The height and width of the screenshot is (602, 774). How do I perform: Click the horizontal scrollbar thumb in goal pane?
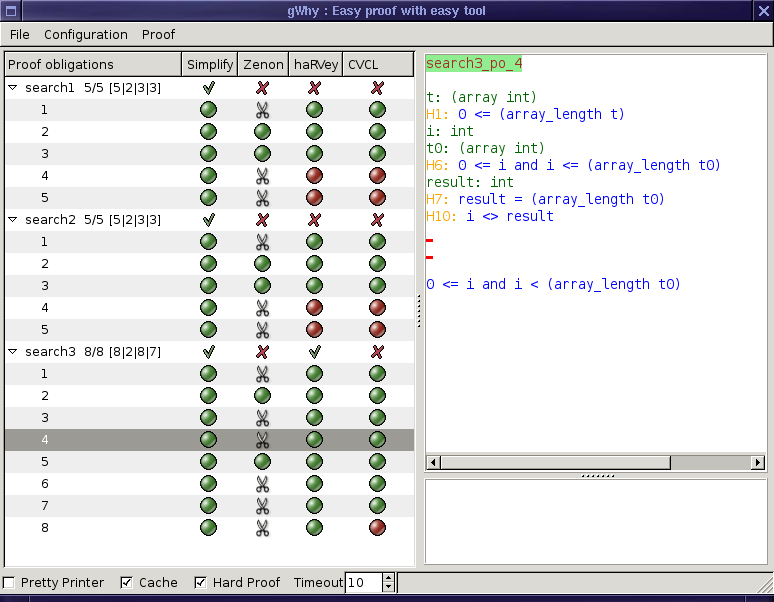click(556, 462)
